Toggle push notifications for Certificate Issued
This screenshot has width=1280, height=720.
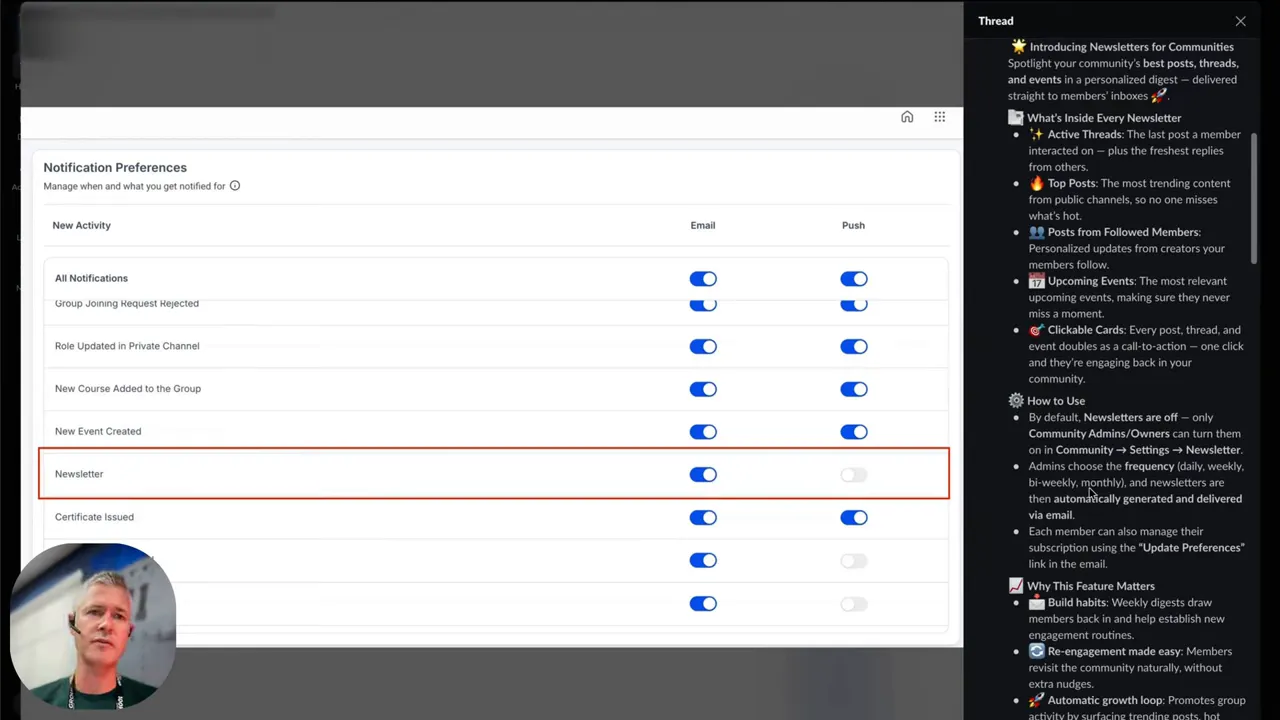click(x=853, y=517)
